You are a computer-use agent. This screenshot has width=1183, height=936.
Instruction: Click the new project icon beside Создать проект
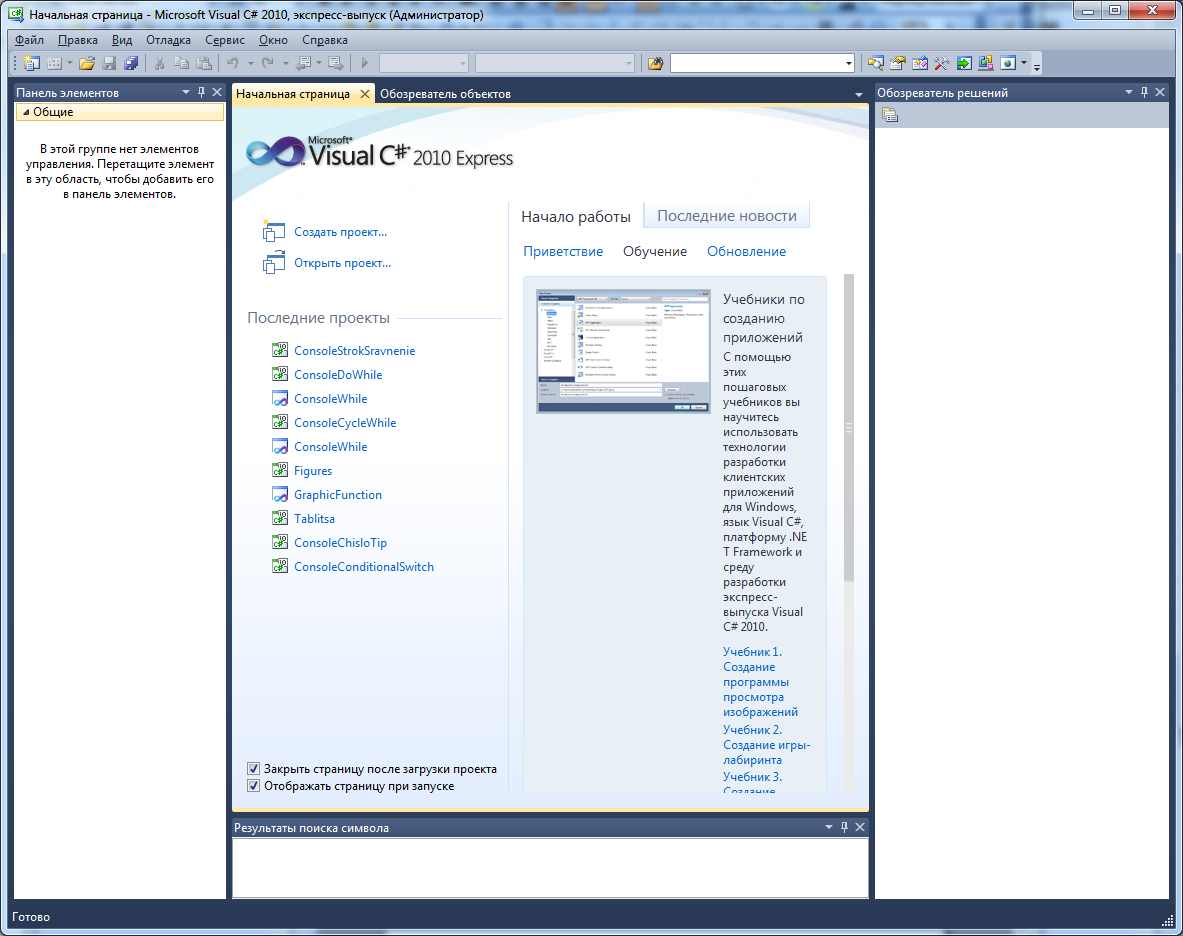coord(273,231)
